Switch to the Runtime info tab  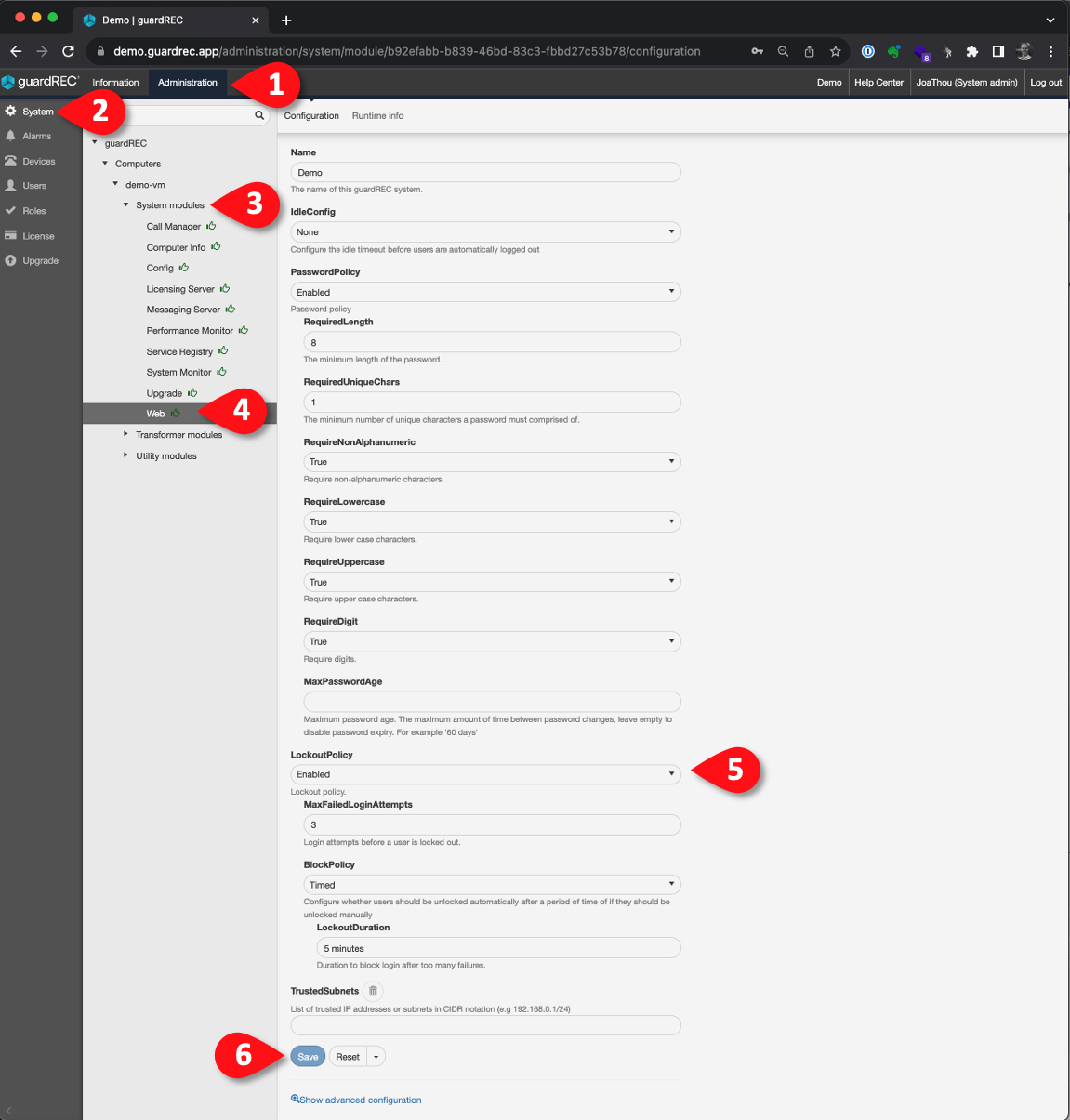[x=377, y=116]
